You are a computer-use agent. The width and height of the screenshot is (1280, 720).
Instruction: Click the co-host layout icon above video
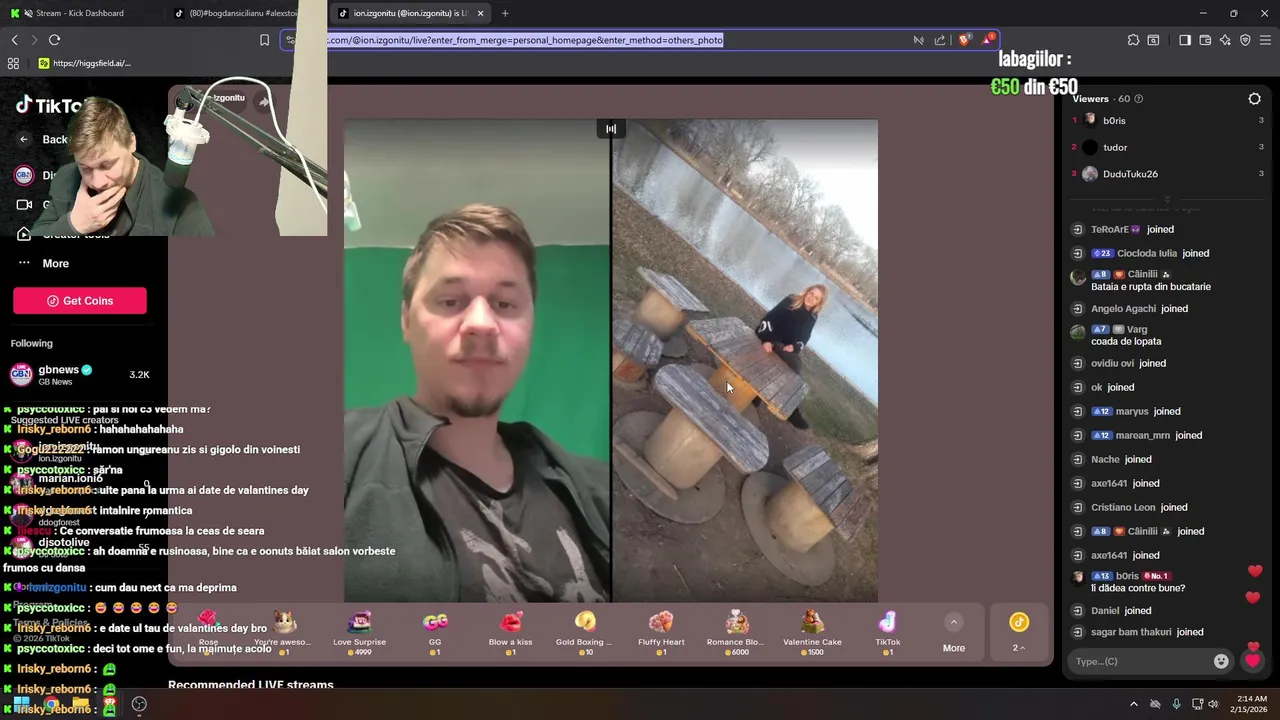click(611, 128)
